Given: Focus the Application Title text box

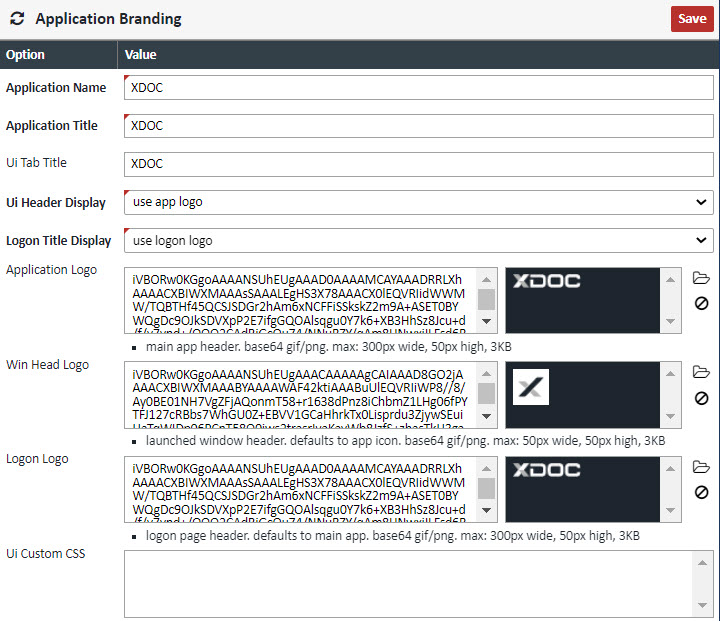Looking at the screenshot, I should (x=418, y=126).
